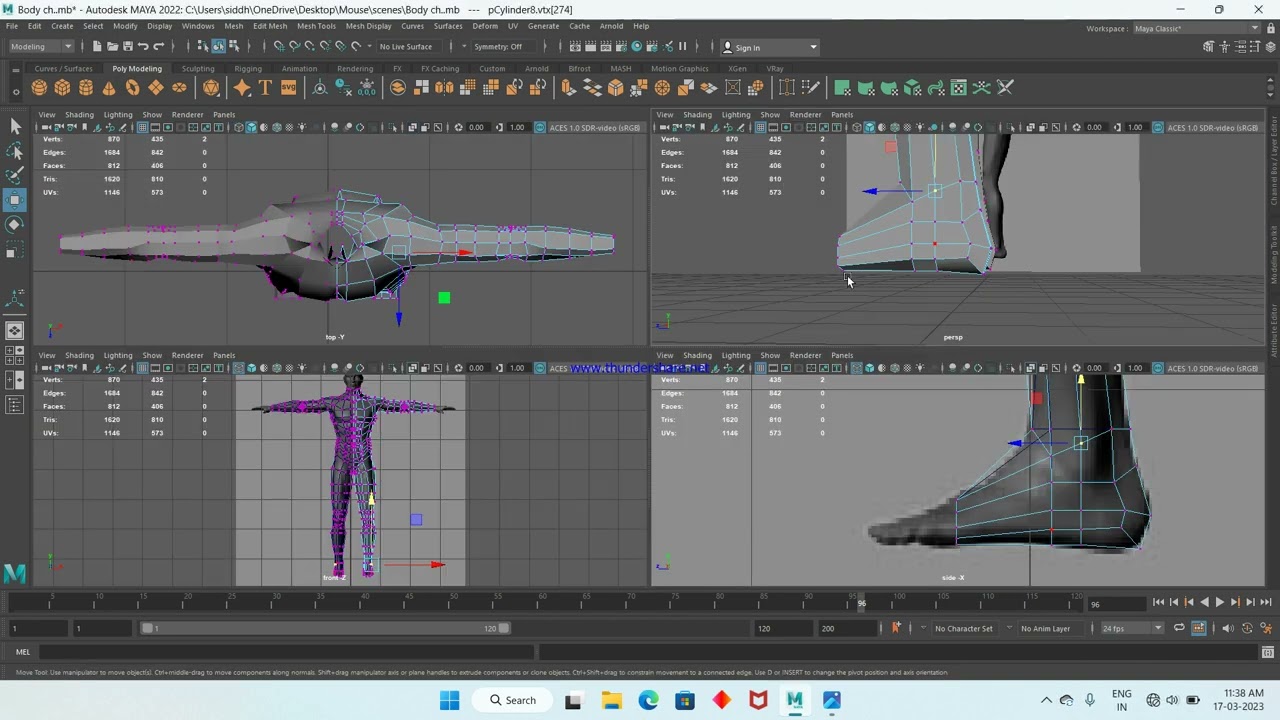Activate the Lasso Select tool
Image resolution: width=1280 pixels, height=720 pixels.
(15, 151)
